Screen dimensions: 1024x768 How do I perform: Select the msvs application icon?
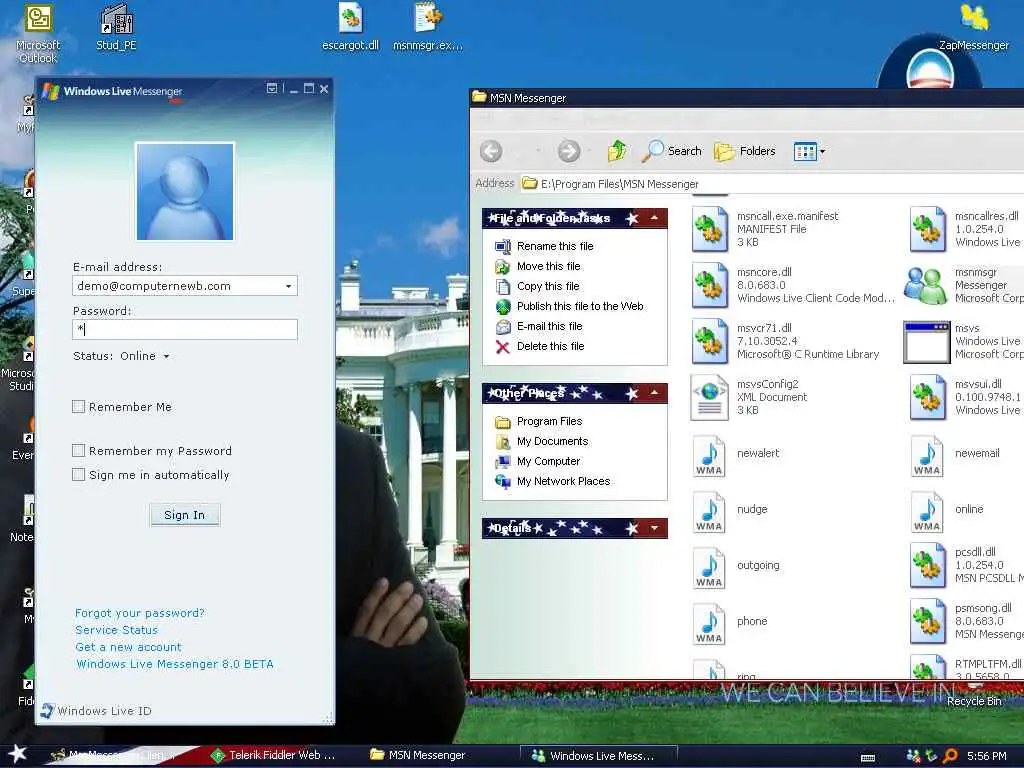point(927,342)
